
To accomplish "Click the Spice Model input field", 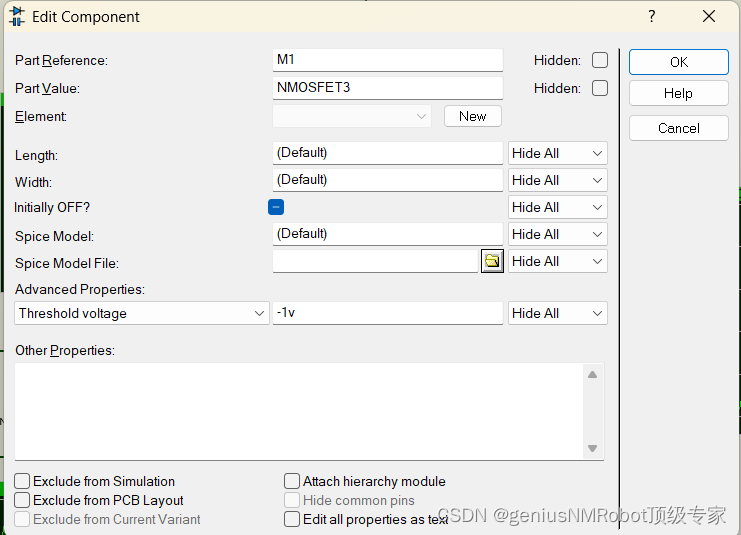I will tap(388, 234).
